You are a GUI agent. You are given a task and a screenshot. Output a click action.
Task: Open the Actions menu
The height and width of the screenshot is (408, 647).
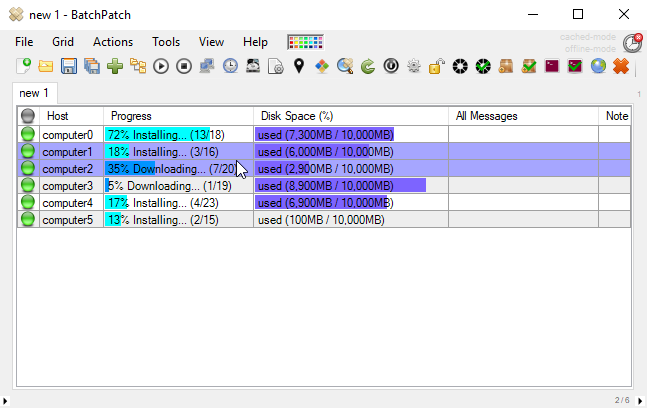(x=113, y=42)
